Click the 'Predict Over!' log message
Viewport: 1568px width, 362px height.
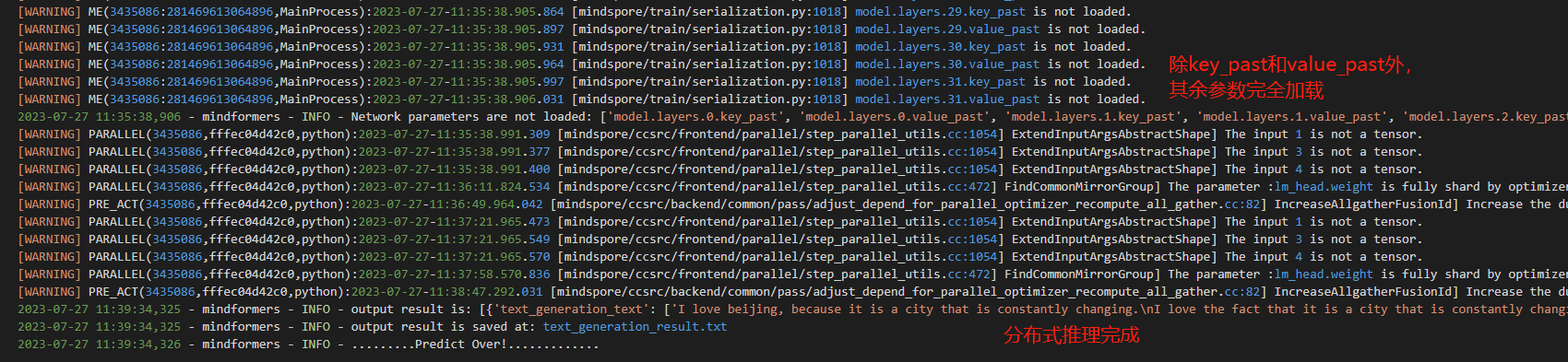(x=460, y=344)
